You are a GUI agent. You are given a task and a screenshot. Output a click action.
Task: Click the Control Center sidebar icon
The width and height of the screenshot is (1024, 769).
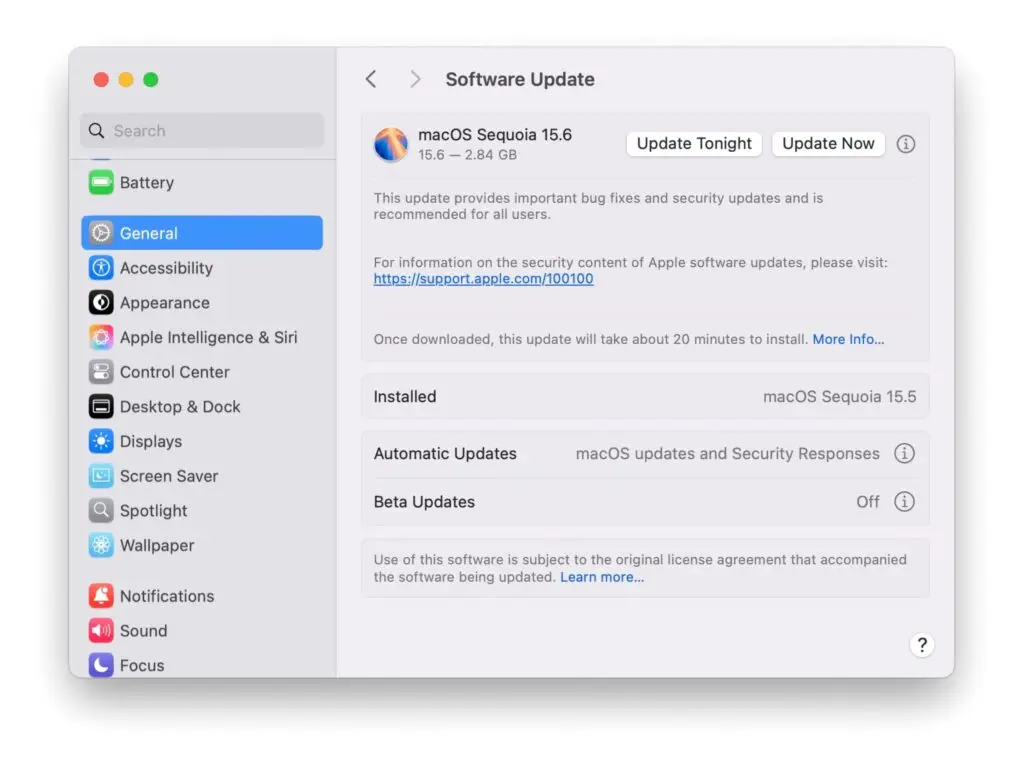pyautogui.click(x=101, y=371)
